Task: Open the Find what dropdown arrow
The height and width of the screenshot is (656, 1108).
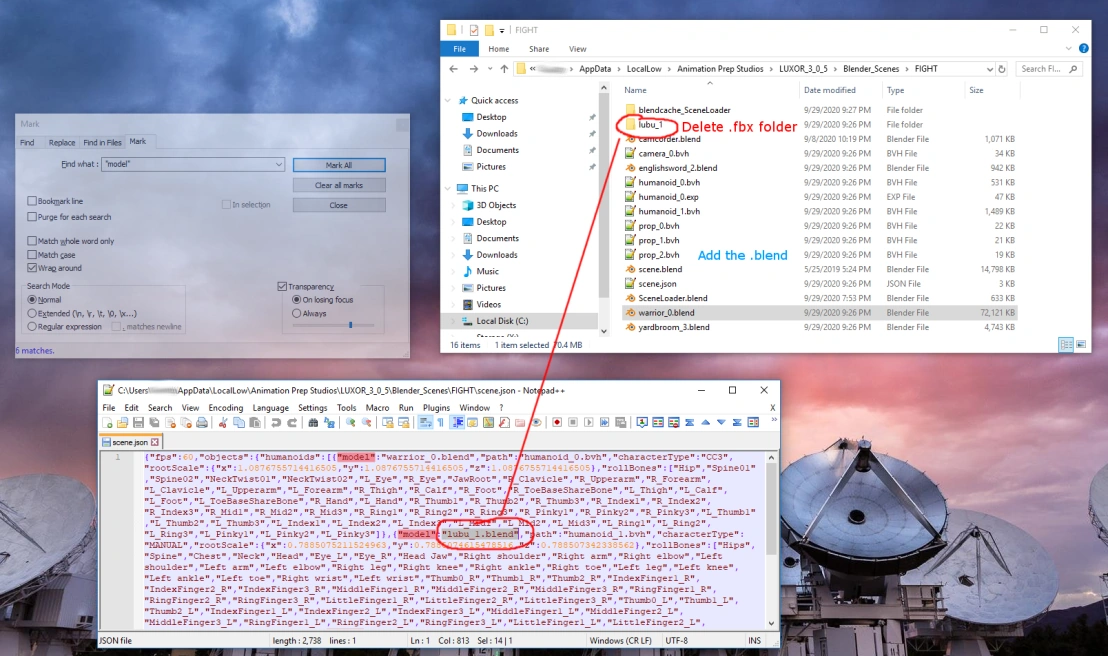Action: [278, 164]
